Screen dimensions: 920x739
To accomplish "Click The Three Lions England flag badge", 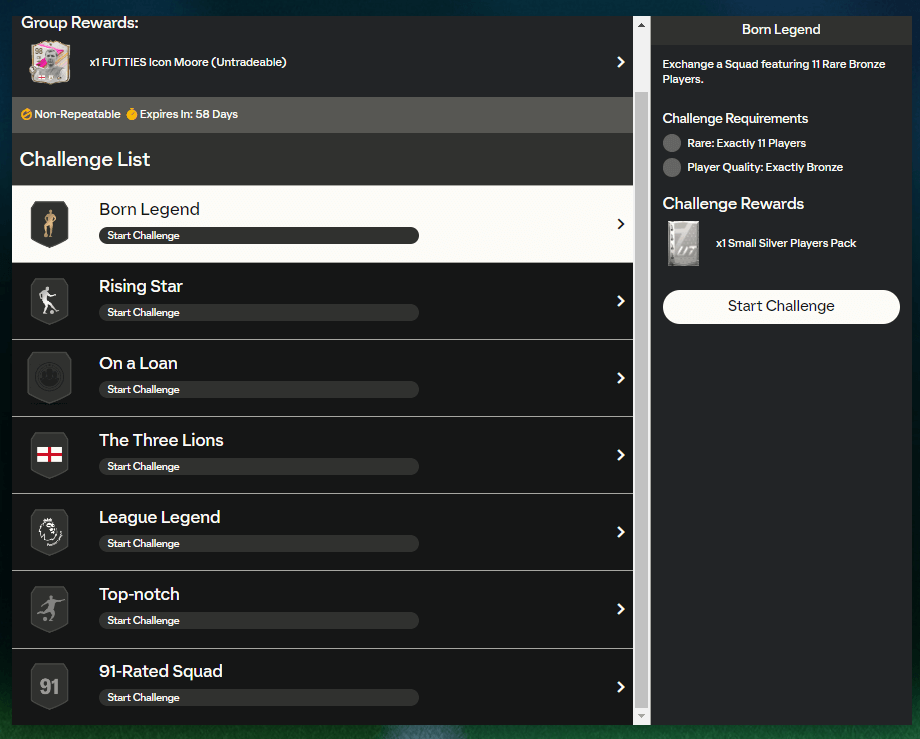I will [48, 455].
